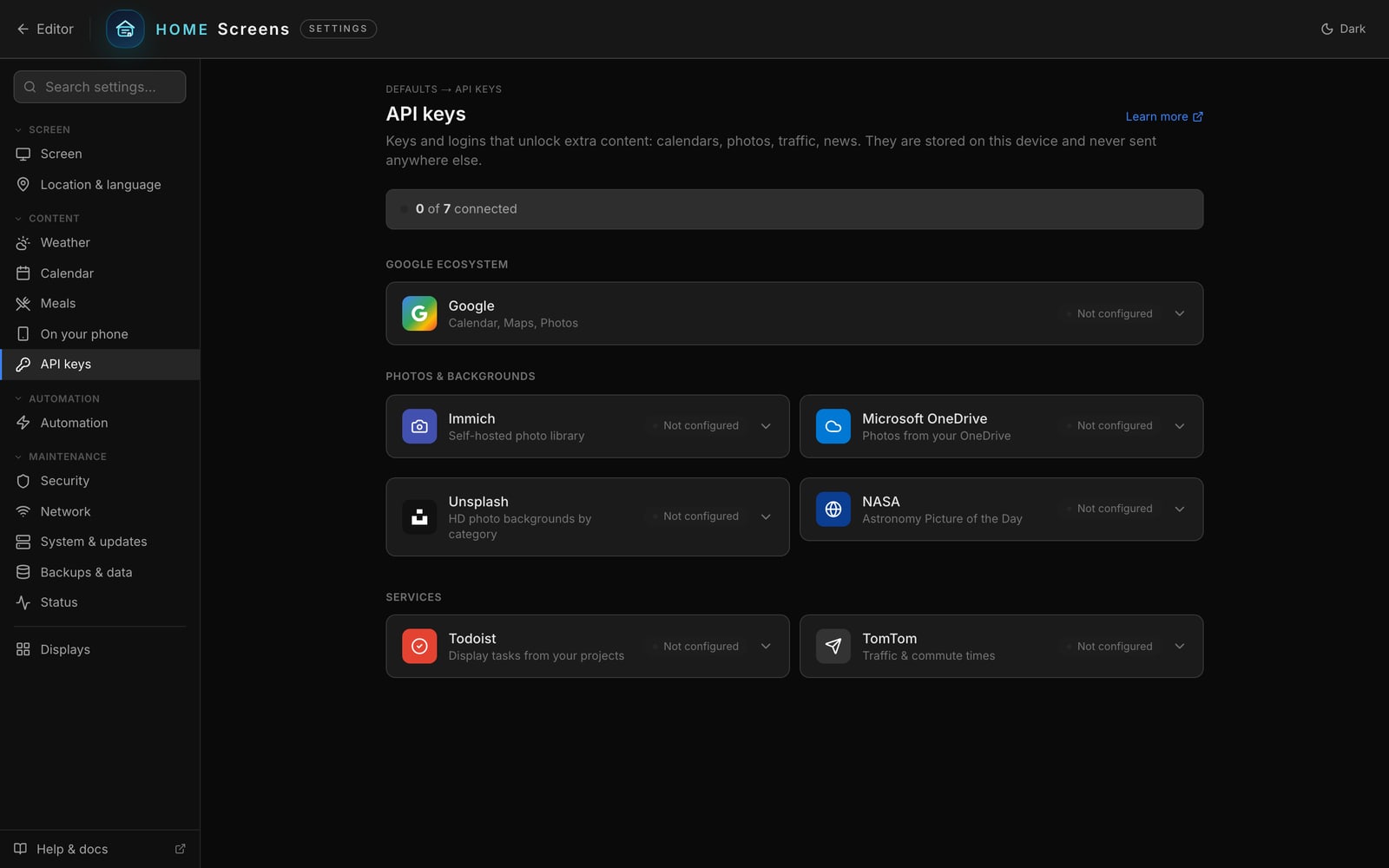Open the Displays page

point(100,649)
